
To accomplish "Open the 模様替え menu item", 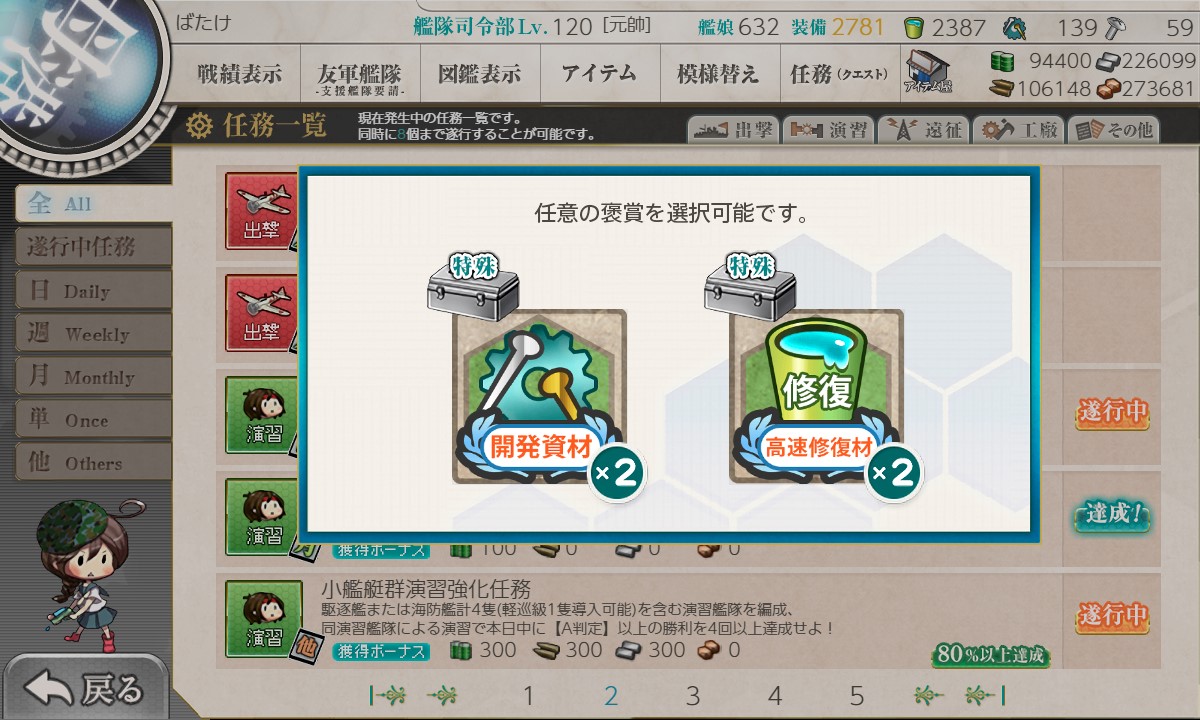I will [x=718, y=73].
